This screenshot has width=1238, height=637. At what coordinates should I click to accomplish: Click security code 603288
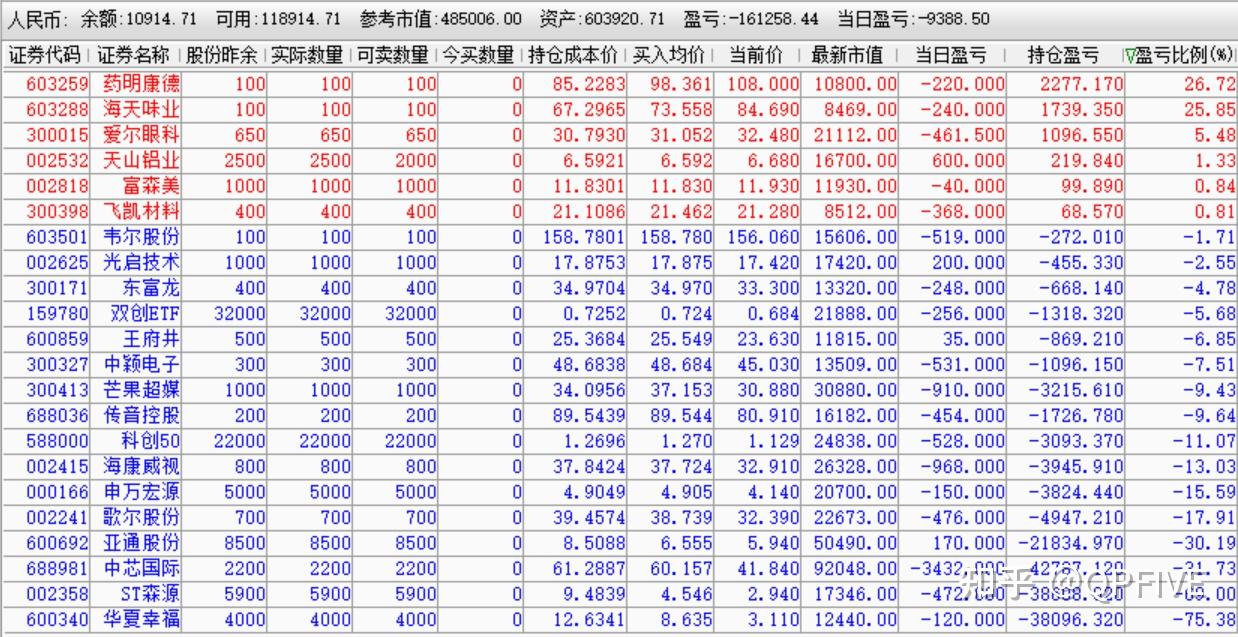tap(57, 109)
